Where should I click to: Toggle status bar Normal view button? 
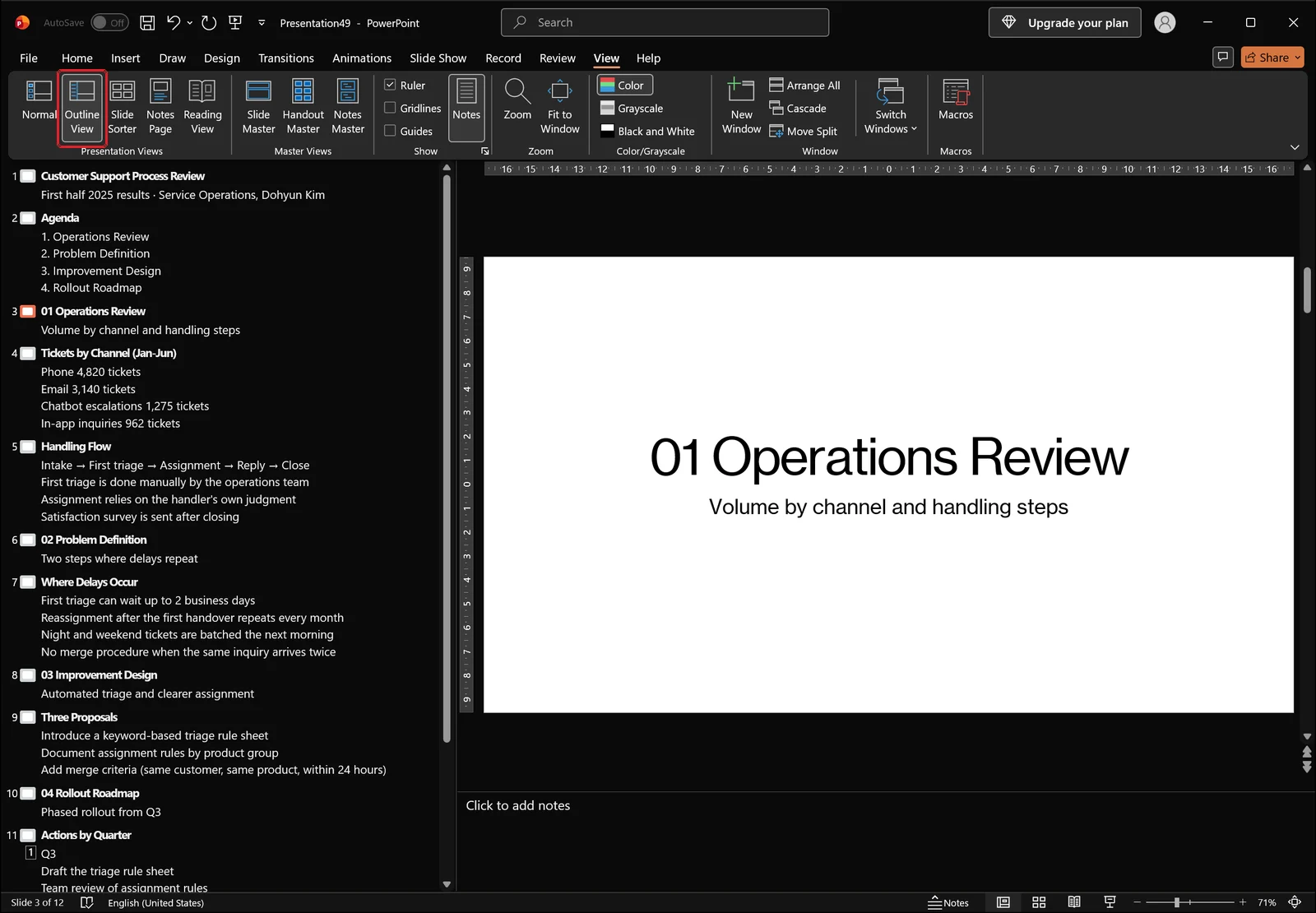tap(1003, 902)
